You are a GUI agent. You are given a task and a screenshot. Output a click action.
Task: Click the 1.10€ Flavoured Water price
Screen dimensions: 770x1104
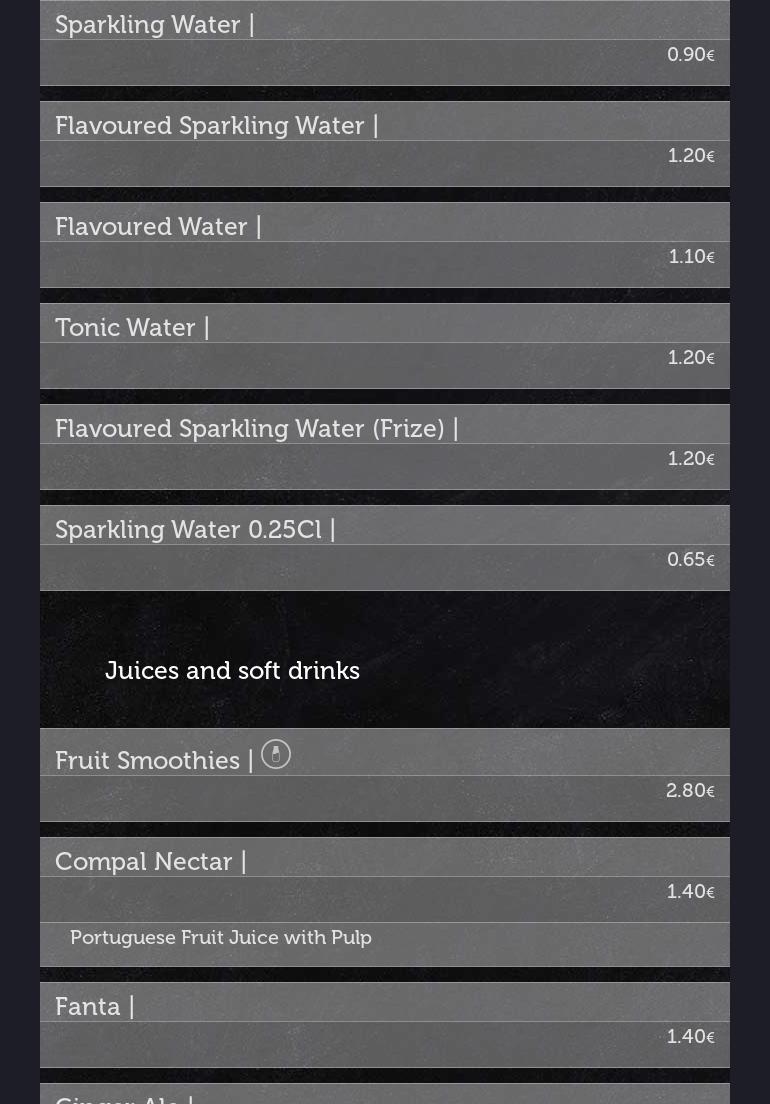click(x=691, y=257)
